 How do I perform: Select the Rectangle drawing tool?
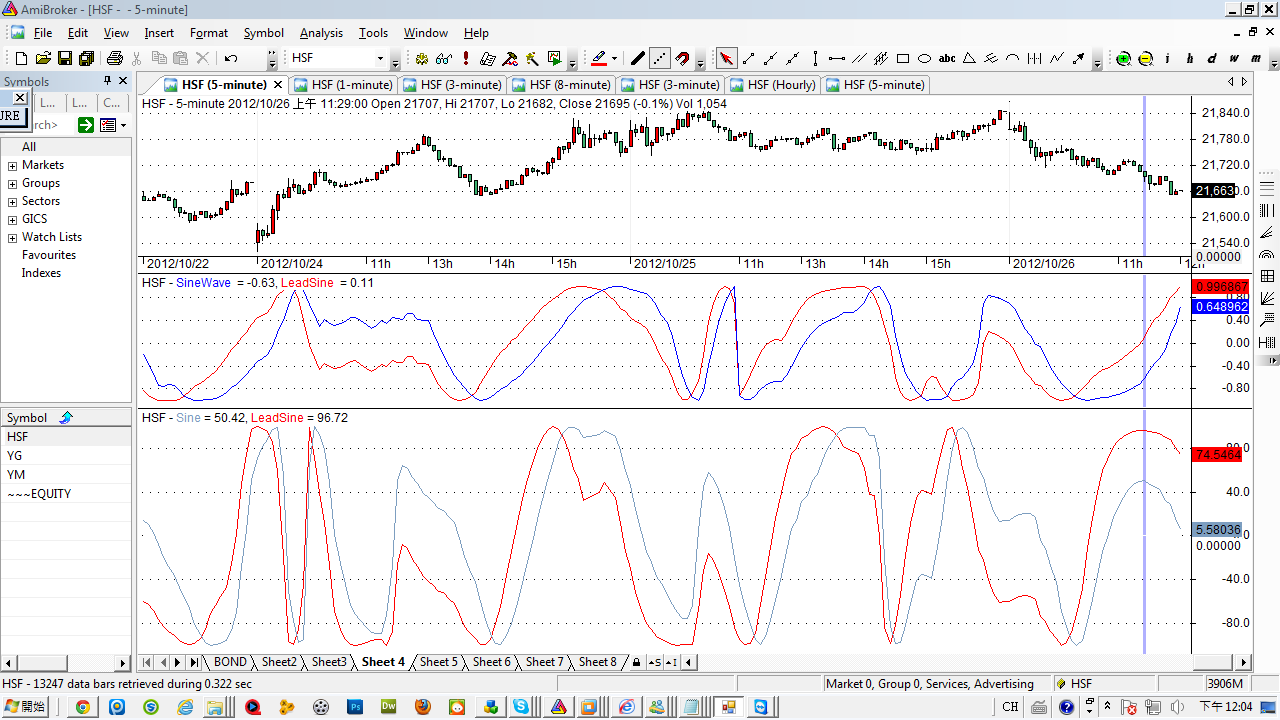coord(903,59)
